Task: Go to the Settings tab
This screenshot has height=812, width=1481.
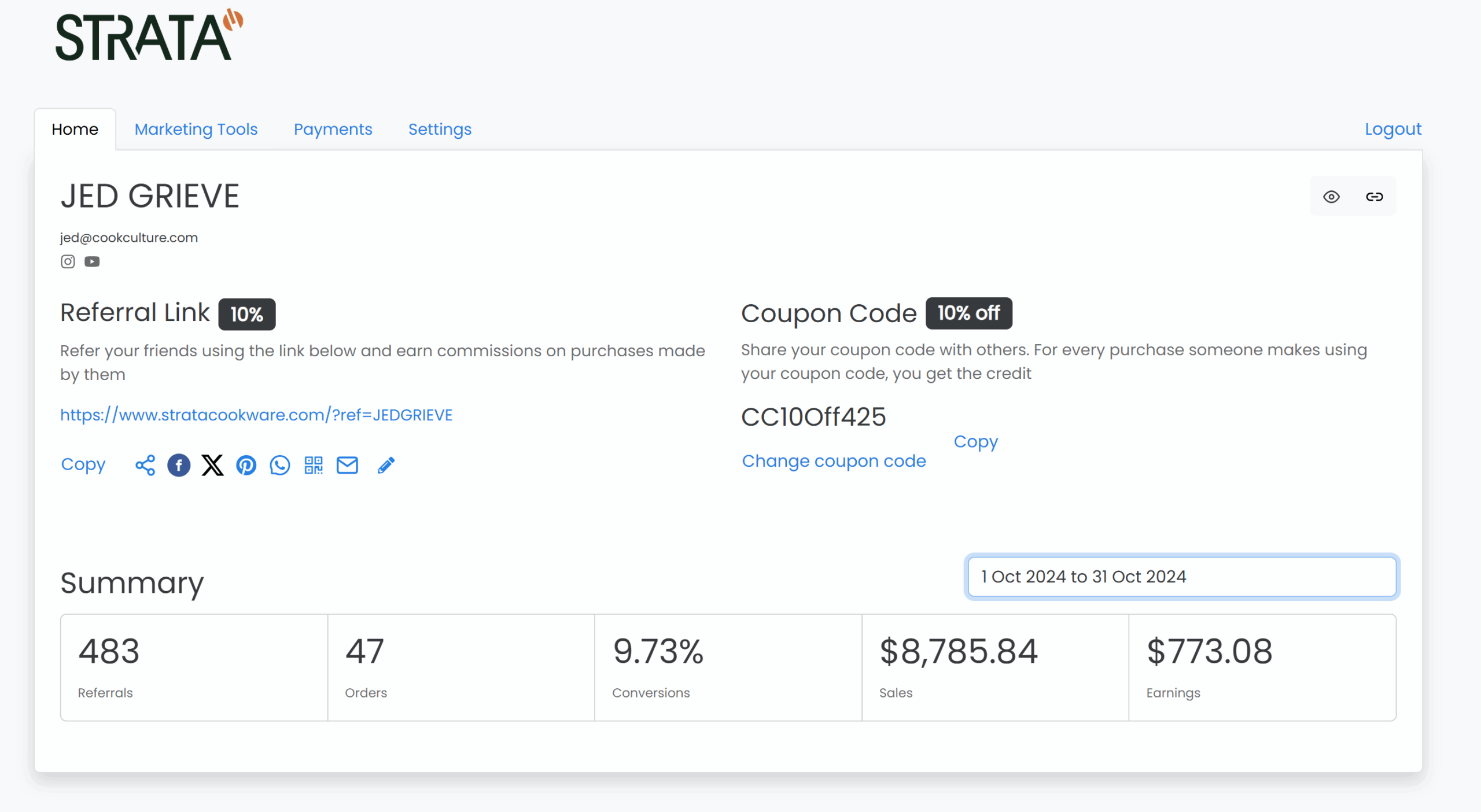Action: click(440, 129)
